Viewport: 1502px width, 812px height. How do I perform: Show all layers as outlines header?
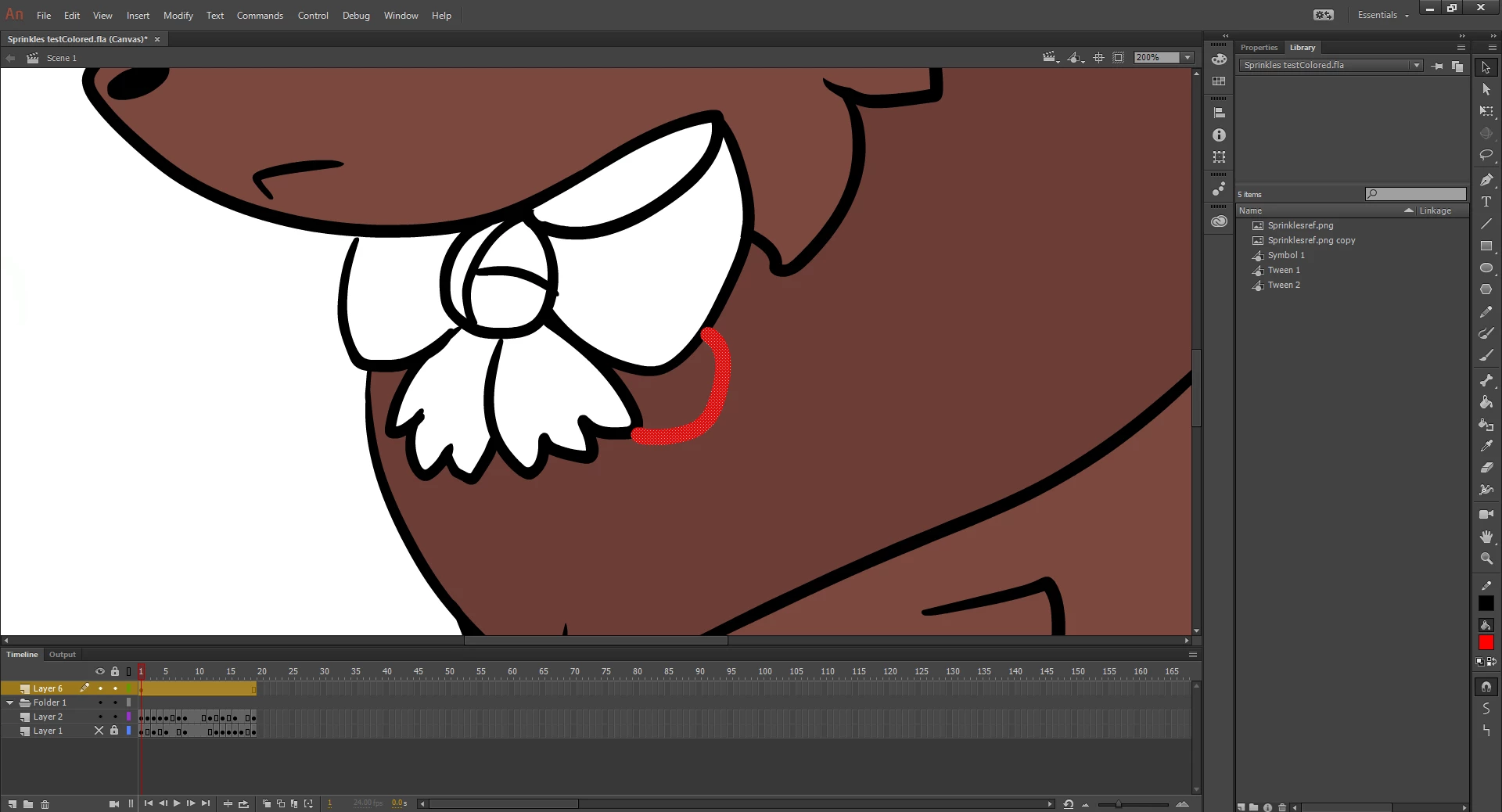pyautogui.click(x=129, y=671)
